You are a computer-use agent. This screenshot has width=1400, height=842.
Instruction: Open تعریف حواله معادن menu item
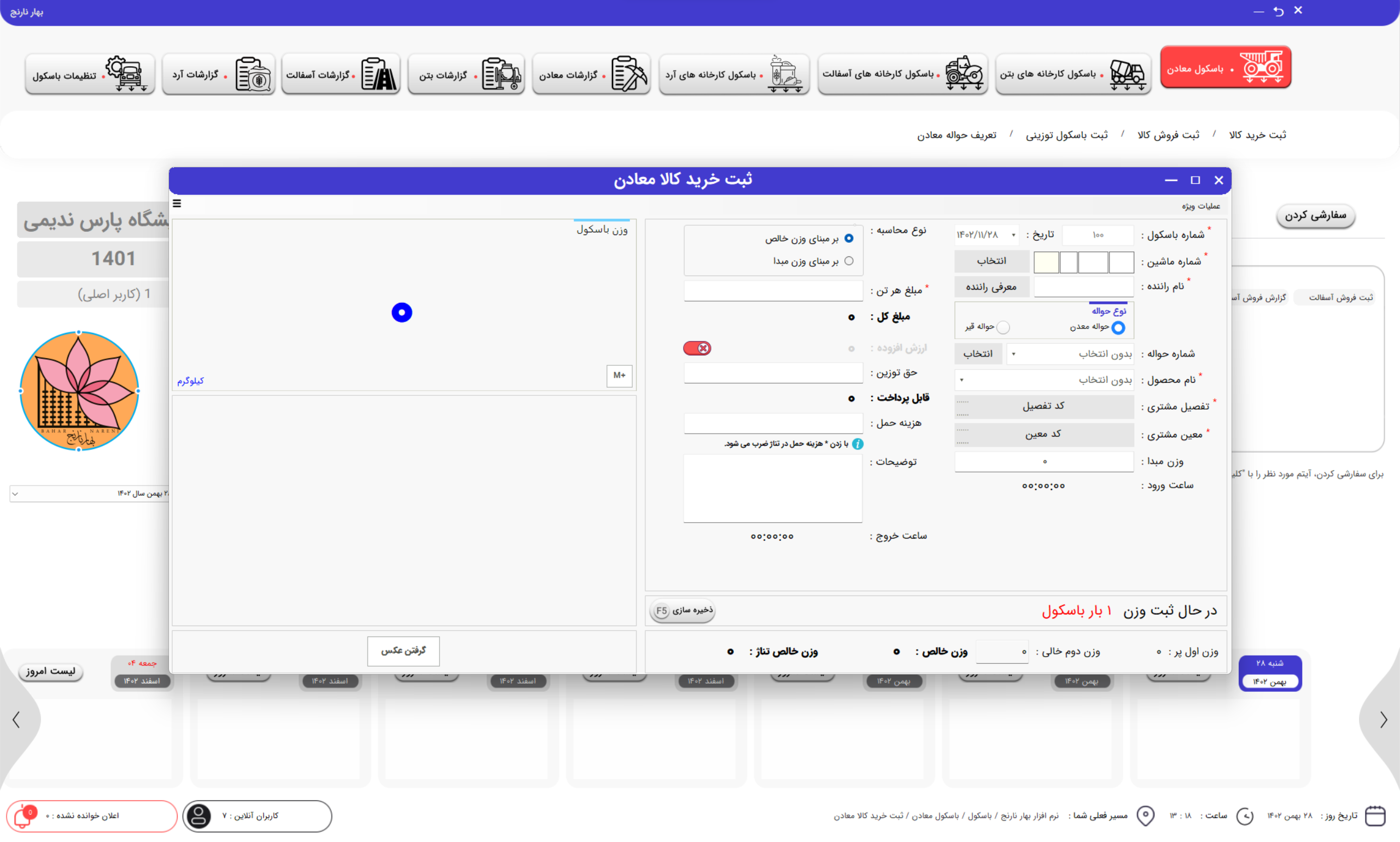click(957, 135)
